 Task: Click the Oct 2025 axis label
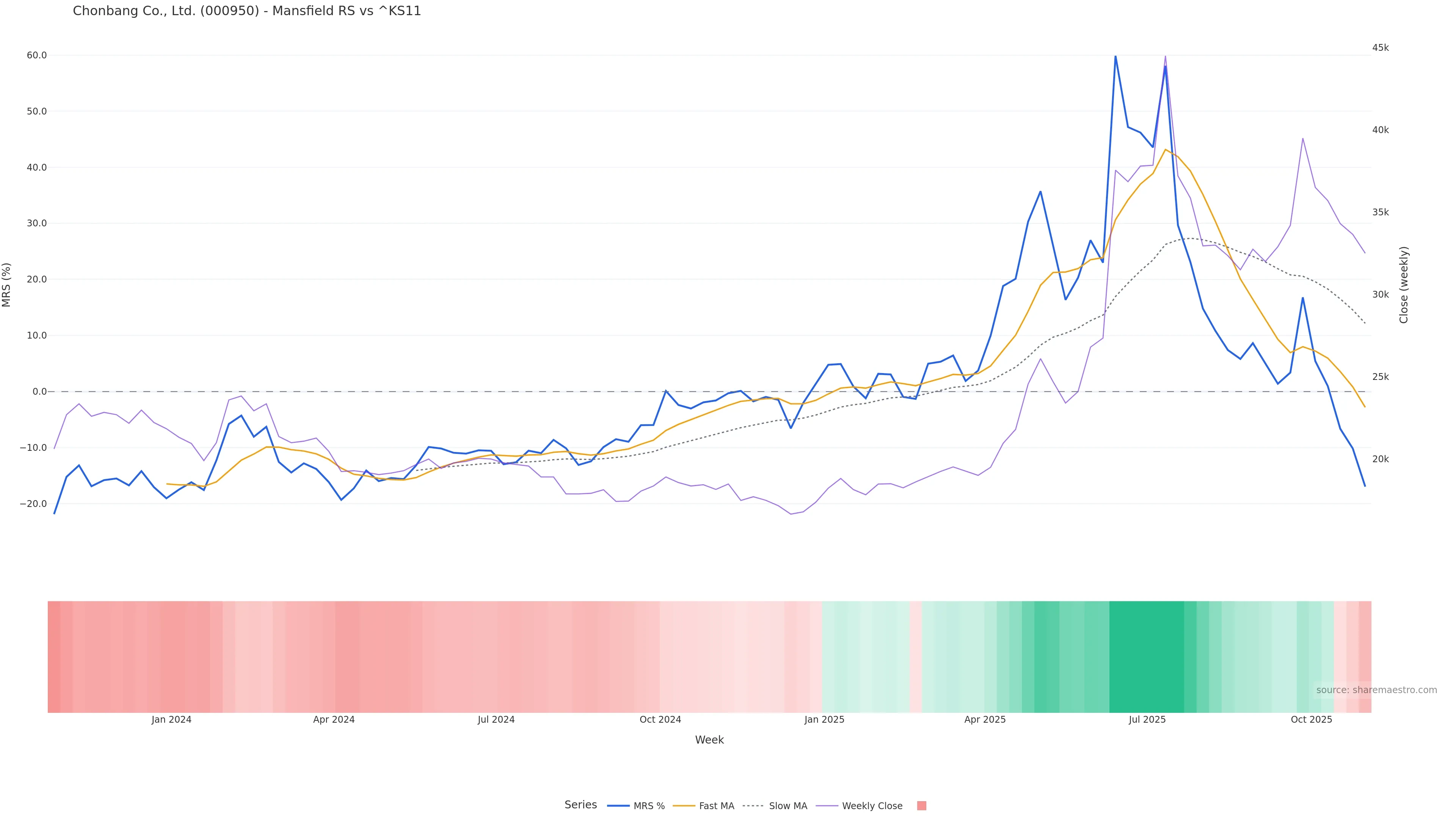pos(1311,720)
